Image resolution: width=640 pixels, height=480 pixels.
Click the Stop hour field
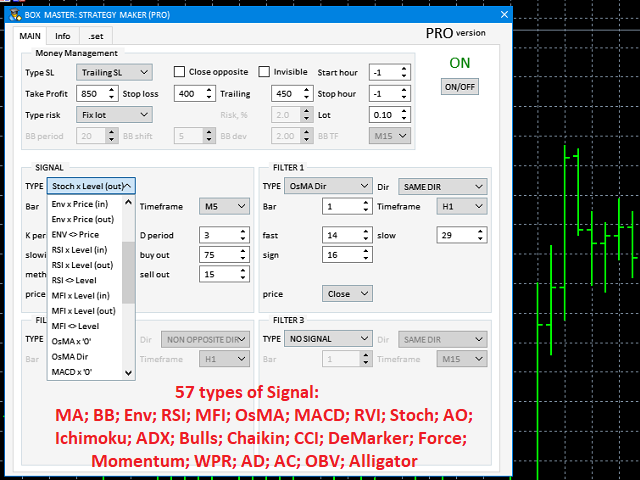[384, 94]
